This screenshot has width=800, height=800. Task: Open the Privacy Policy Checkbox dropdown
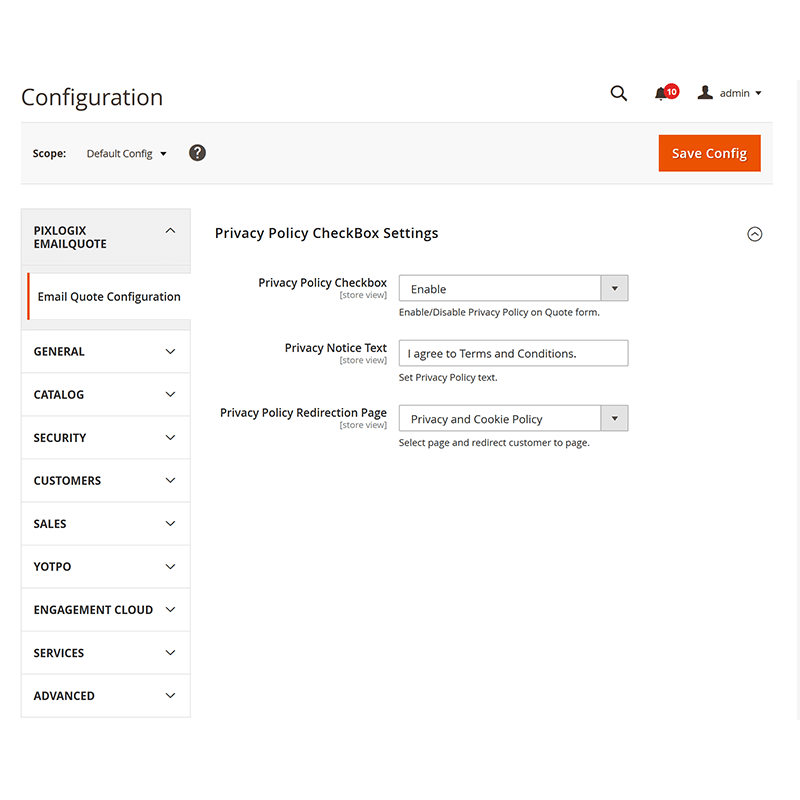(614, 288)
